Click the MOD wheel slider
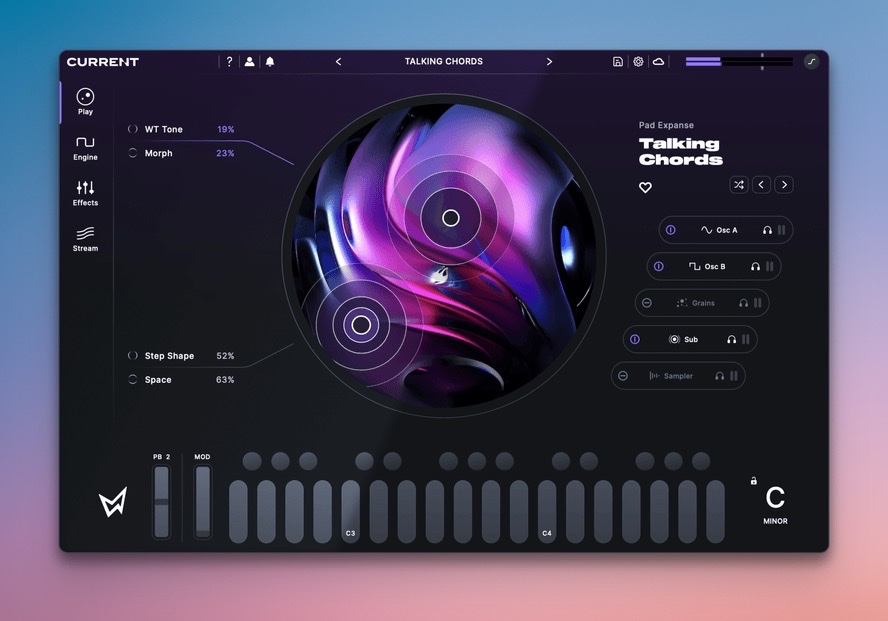 203,501
